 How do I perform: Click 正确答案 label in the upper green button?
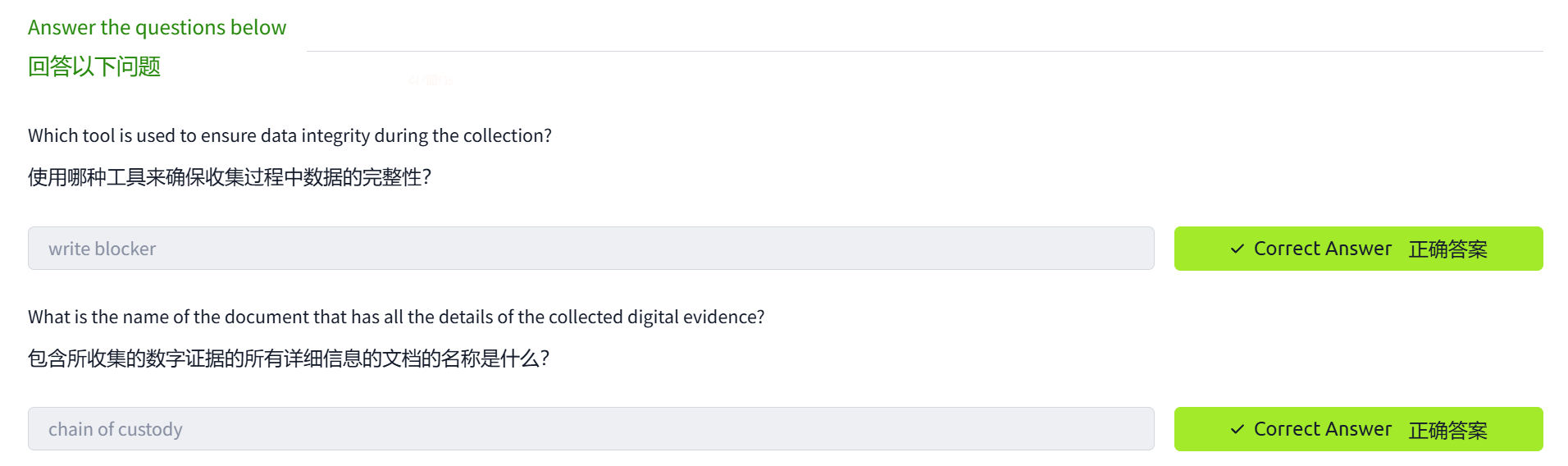(x=1447, y=249)
